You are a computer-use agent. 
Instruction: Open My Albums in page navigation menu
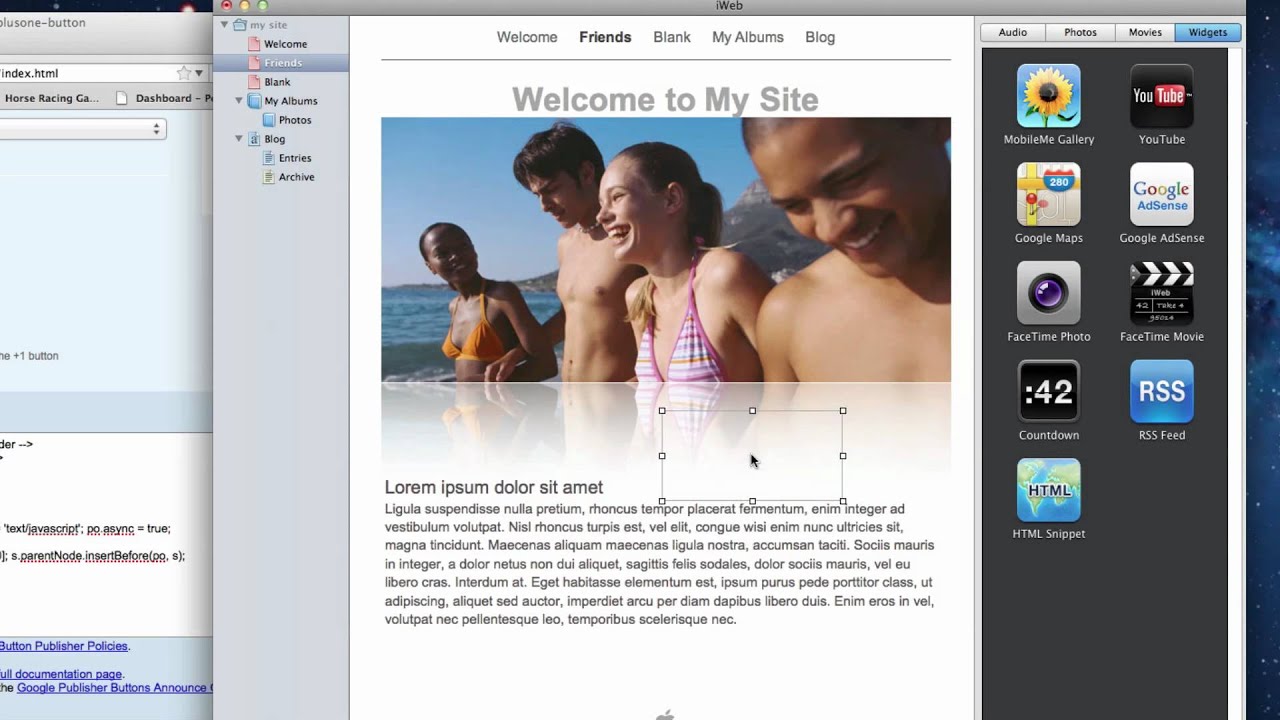coord(748,37)
